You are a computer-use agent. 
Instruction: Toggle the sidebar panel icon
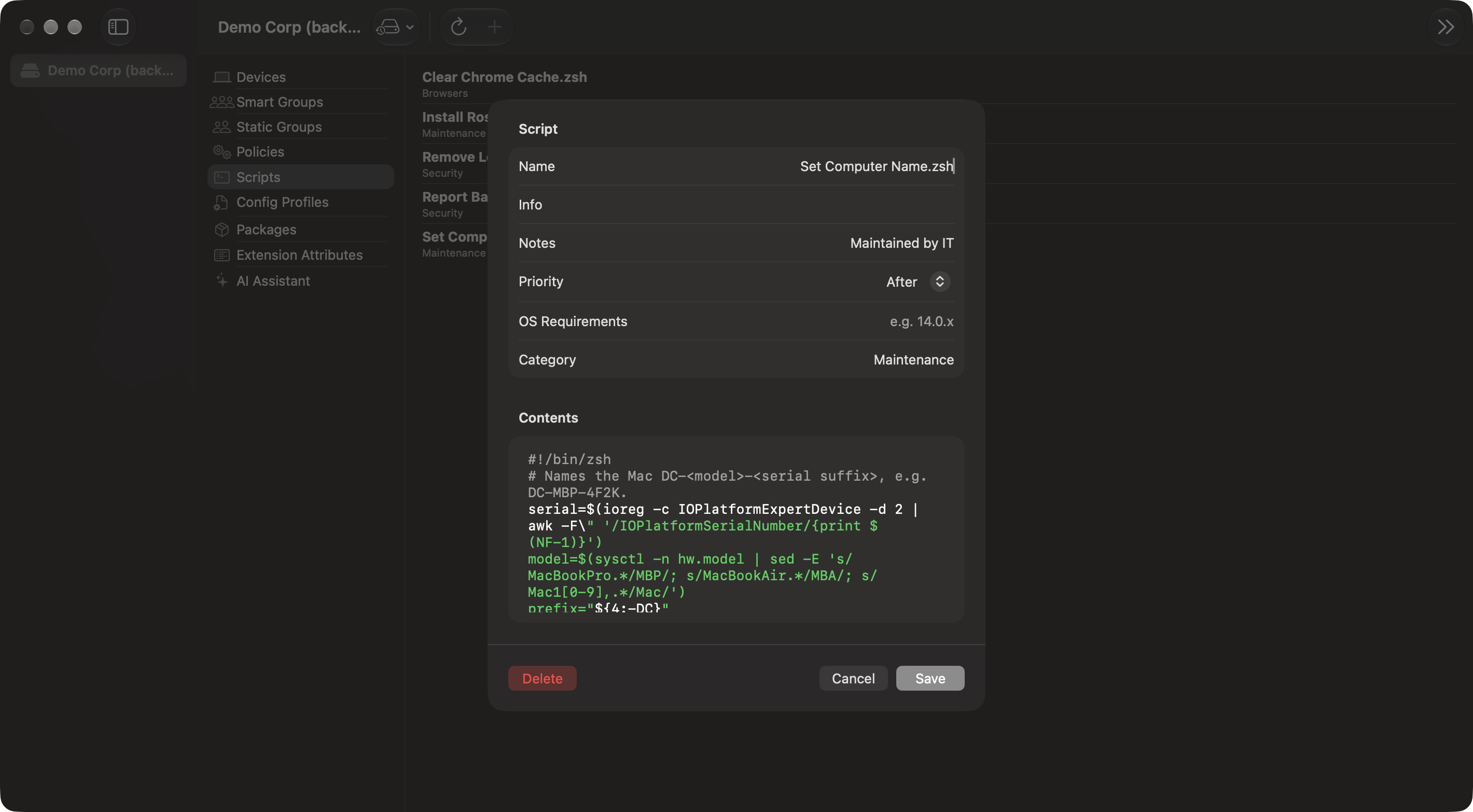click(118, 27)
